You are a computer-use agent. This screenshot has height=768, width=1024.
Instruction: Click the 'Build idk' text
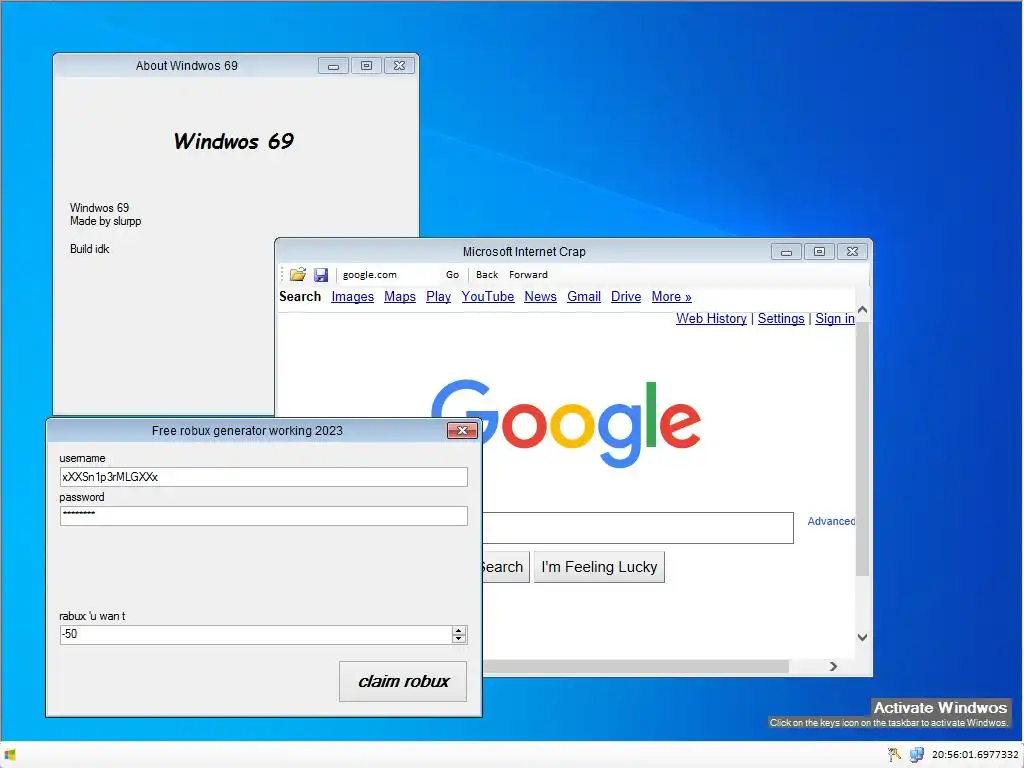(x=89, y=249)
